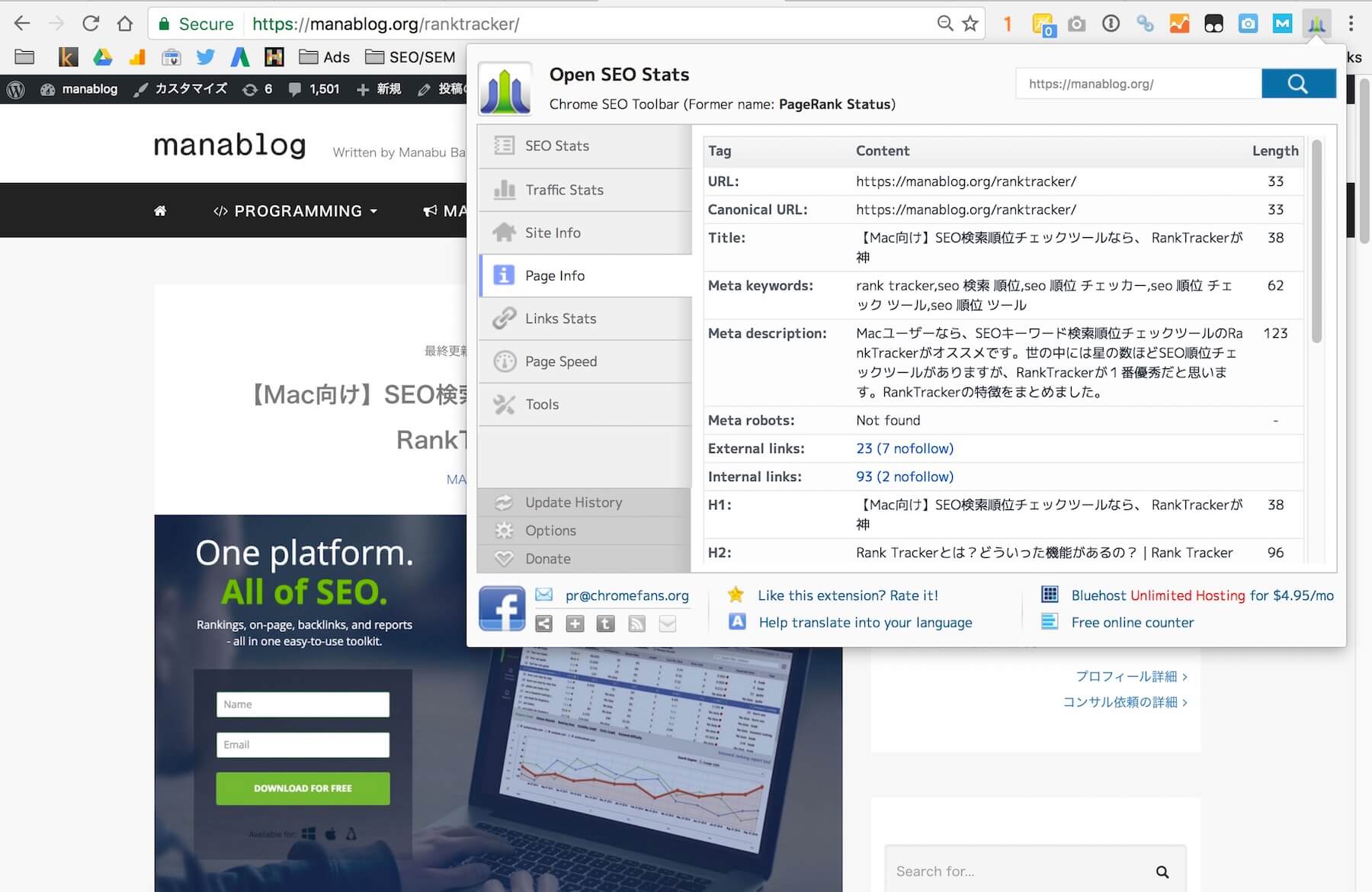Click the カスタマイズ admin bar item

181,89
